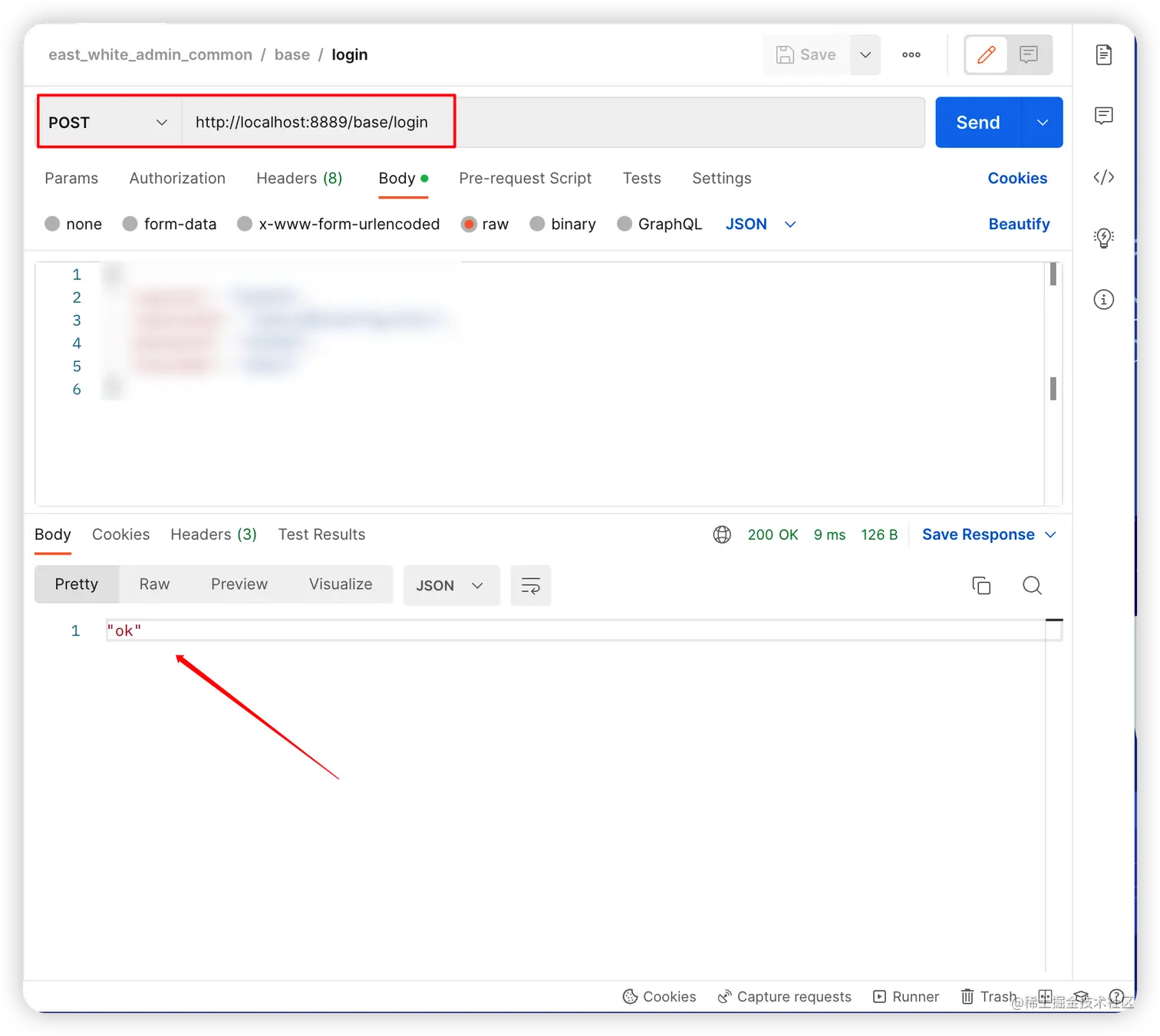
Task: Open the Tests tab
Action: (x=642, y=178)
